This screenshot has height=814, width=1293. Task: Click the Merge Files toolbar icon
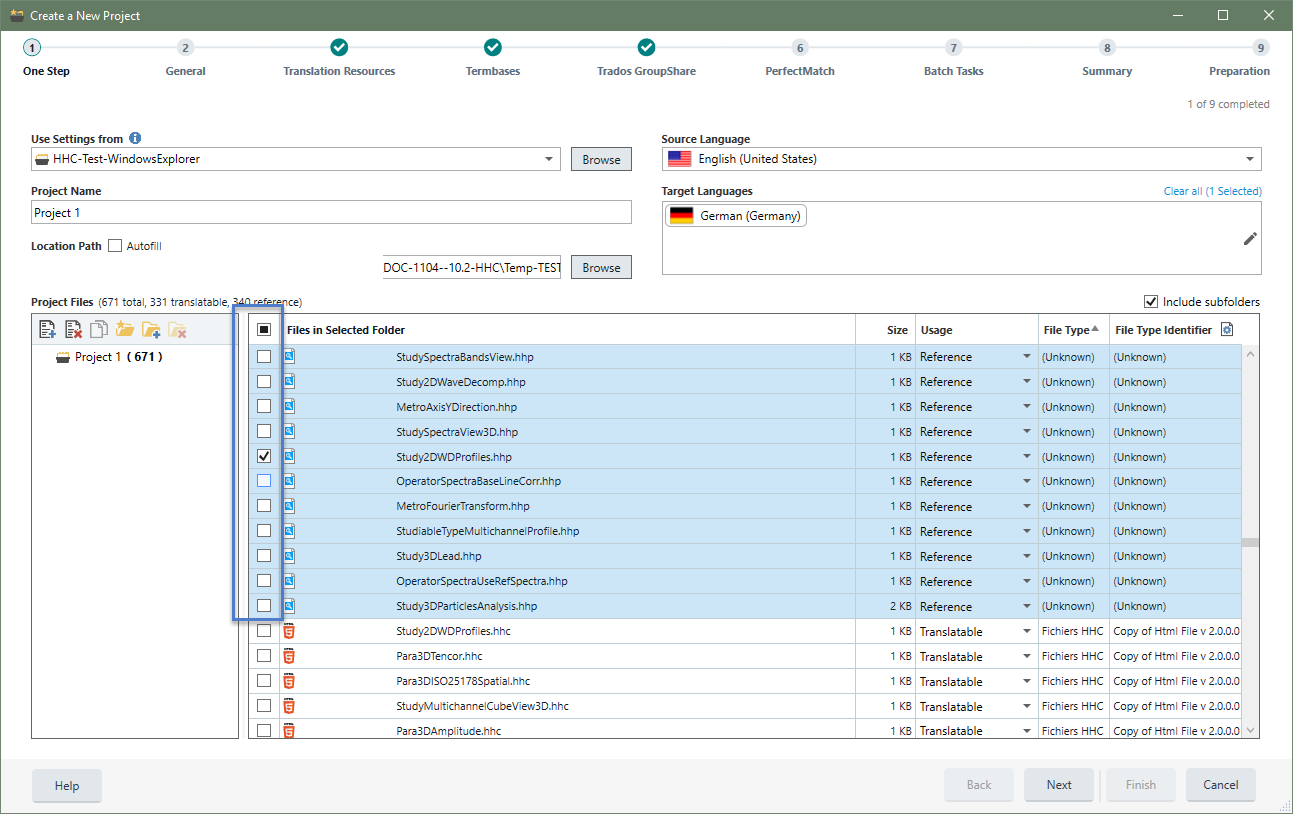[x=99, y=329]
